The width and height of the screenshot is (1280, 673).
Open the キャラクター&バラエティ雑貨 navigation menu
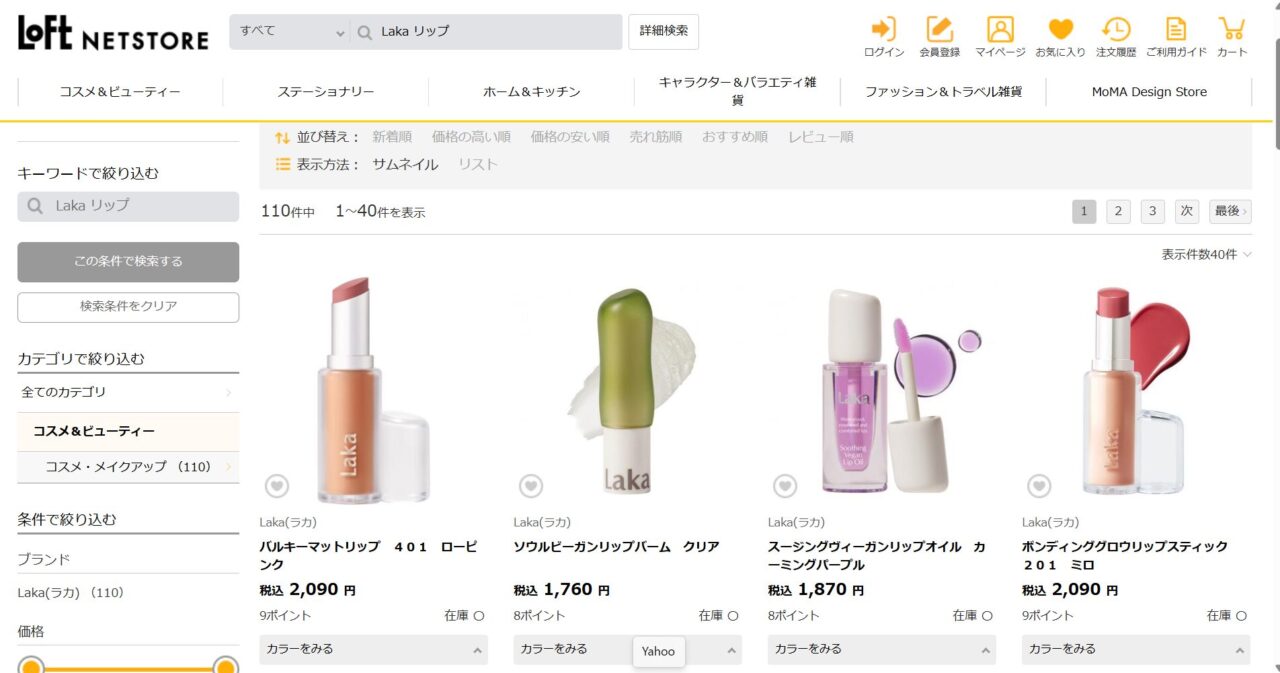738,92
